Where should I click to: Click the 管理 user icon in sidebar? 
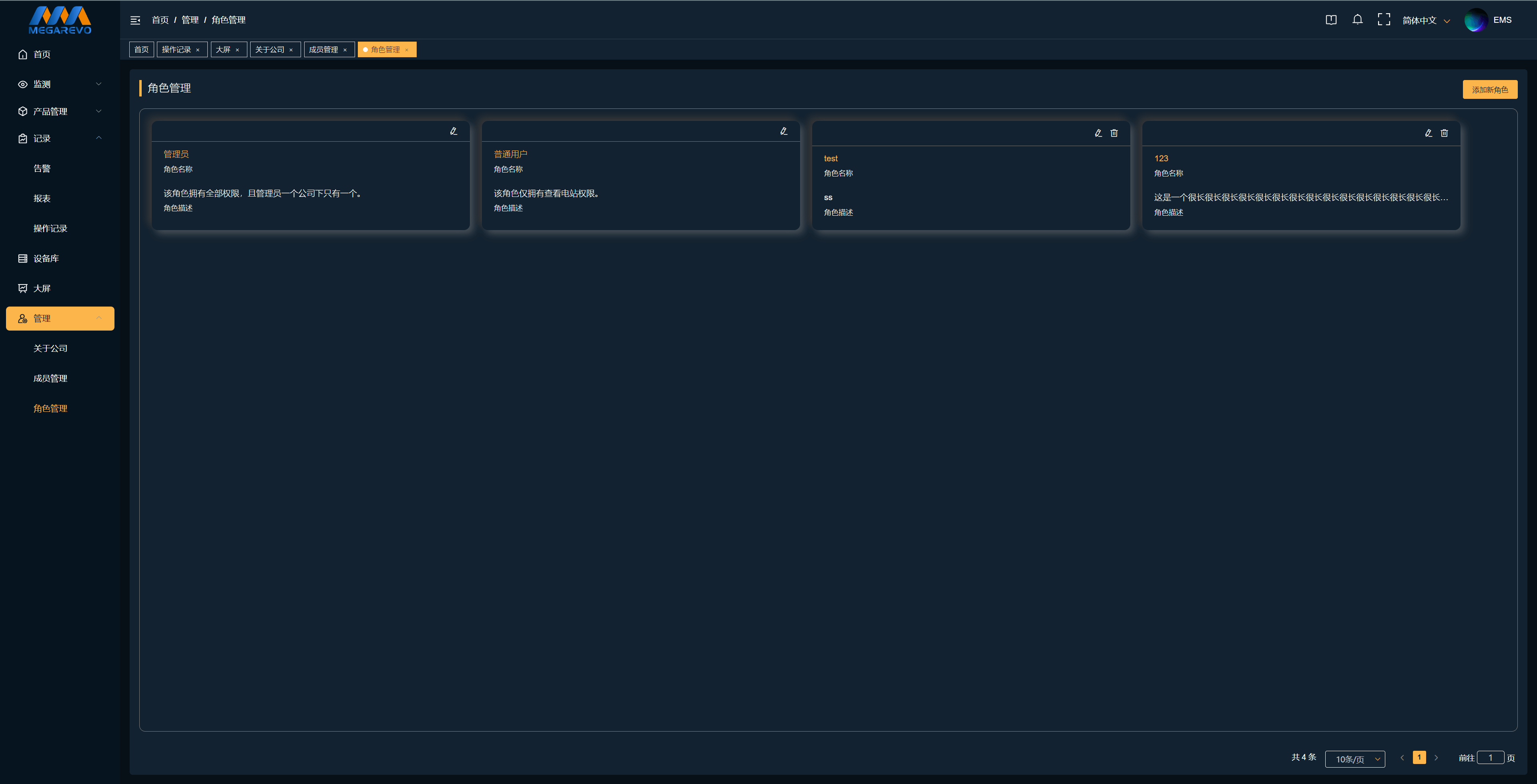(x=23, y=319)
